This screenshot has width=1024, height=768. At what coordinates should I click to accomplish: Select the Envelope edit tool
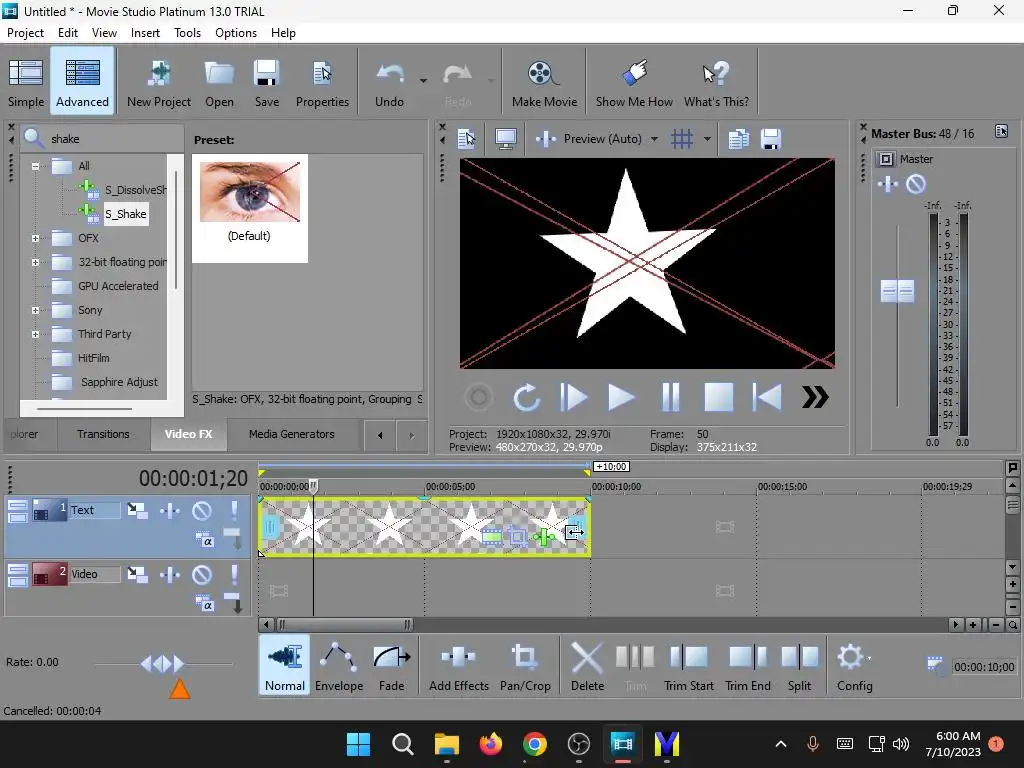point(339,666)
